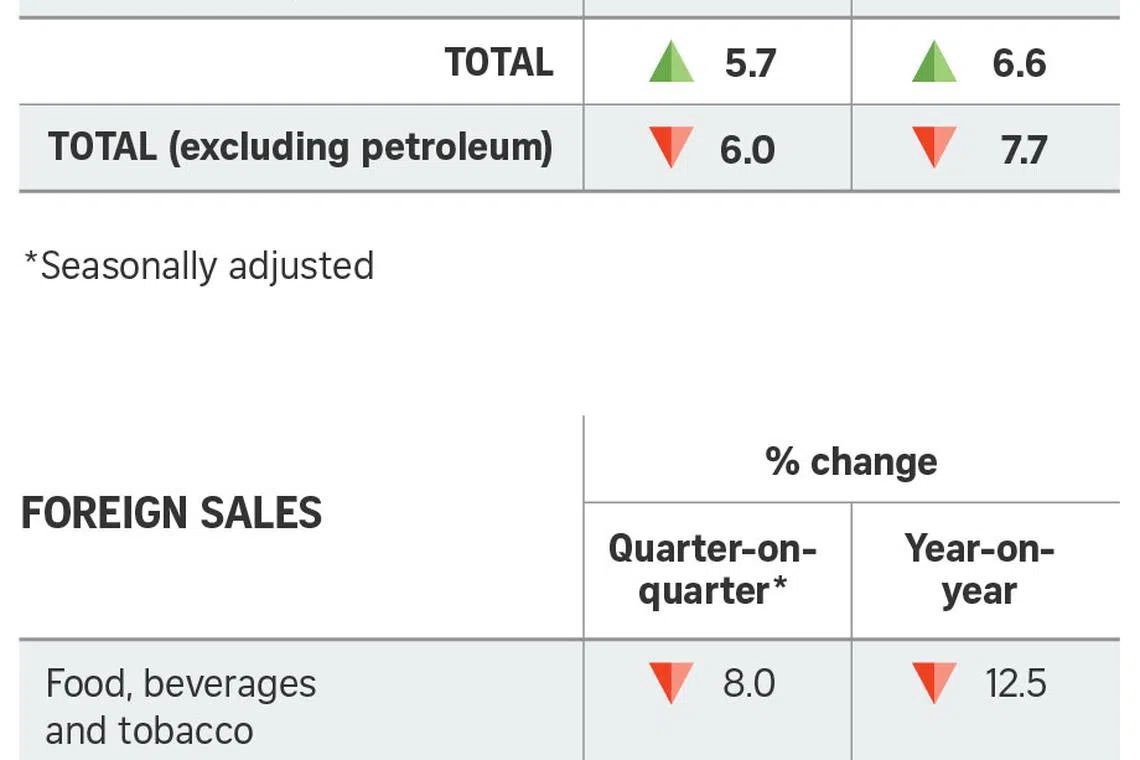Click the % change column header
Screen dimensions: 1140x760
[x=851, y=462]
